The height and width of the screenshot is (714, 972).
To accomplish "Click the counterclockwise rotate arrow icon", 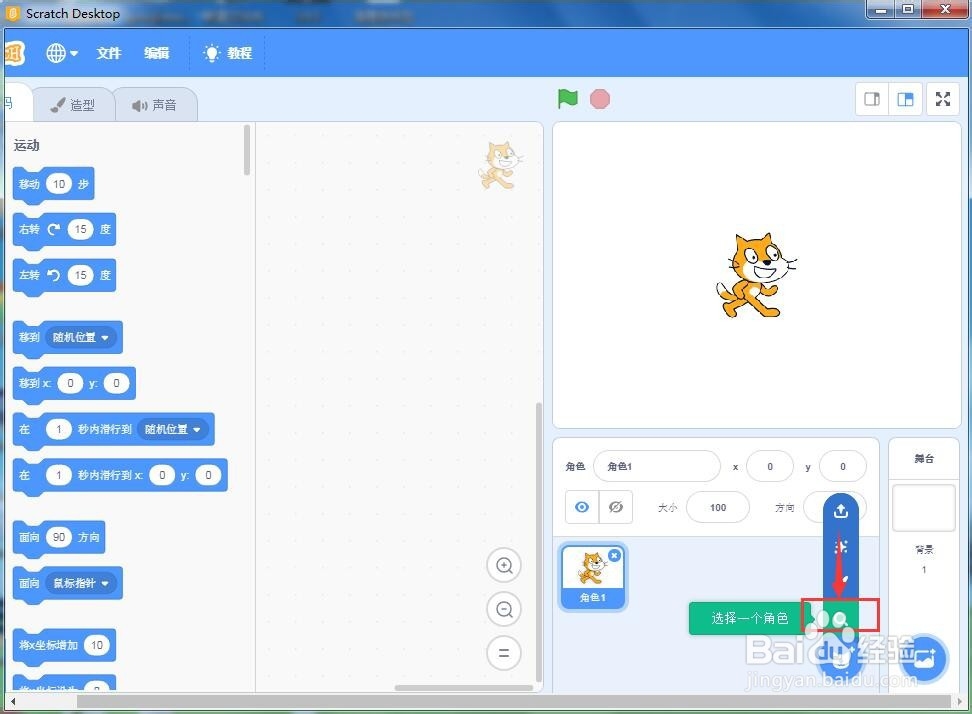I will 54,275.
